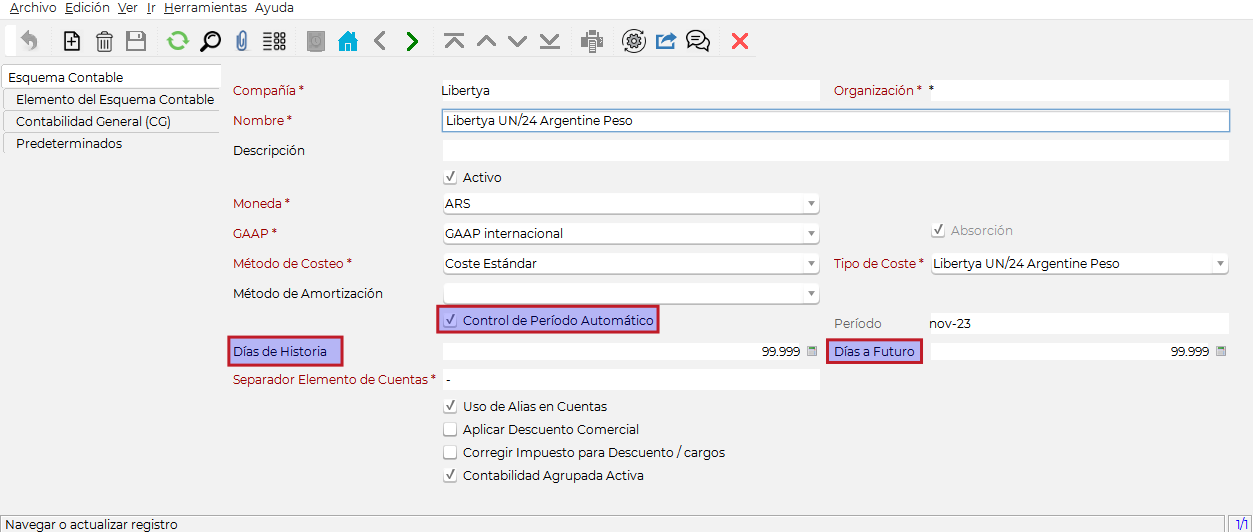Open the GAAP dropdown
This screenshot has height=532, width=1253.
(811, 234)
